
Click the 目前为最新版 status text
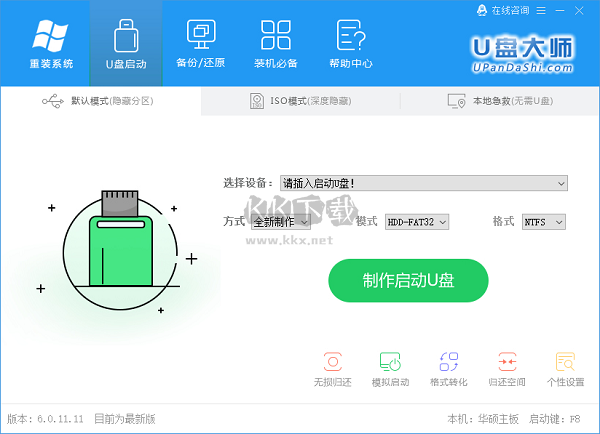click(125, 419)
